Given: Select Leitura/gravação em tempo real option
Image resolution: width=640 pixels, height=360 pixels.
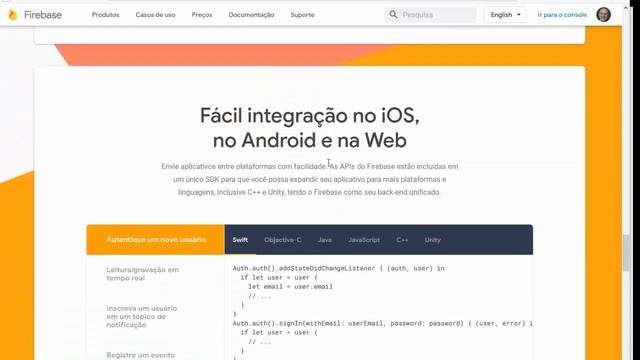Looking at the screenshot, I should 142,274.
